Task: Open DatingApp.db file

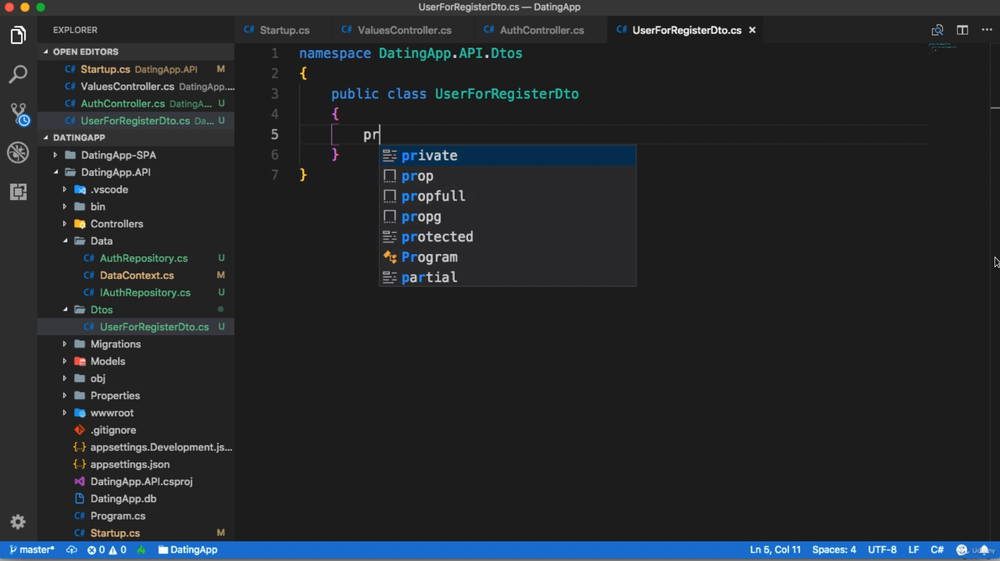Action: (136, 499)
